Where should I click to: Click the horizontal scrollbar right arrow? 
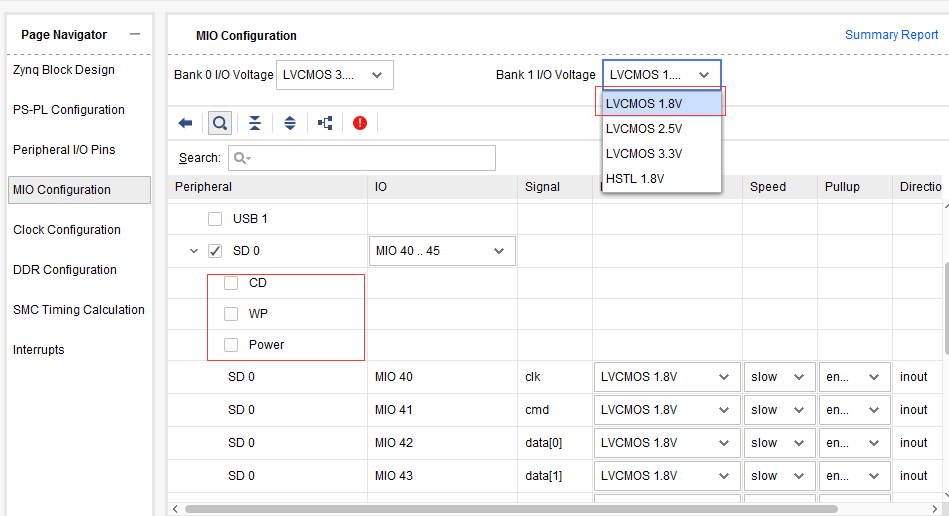[936, 509]
